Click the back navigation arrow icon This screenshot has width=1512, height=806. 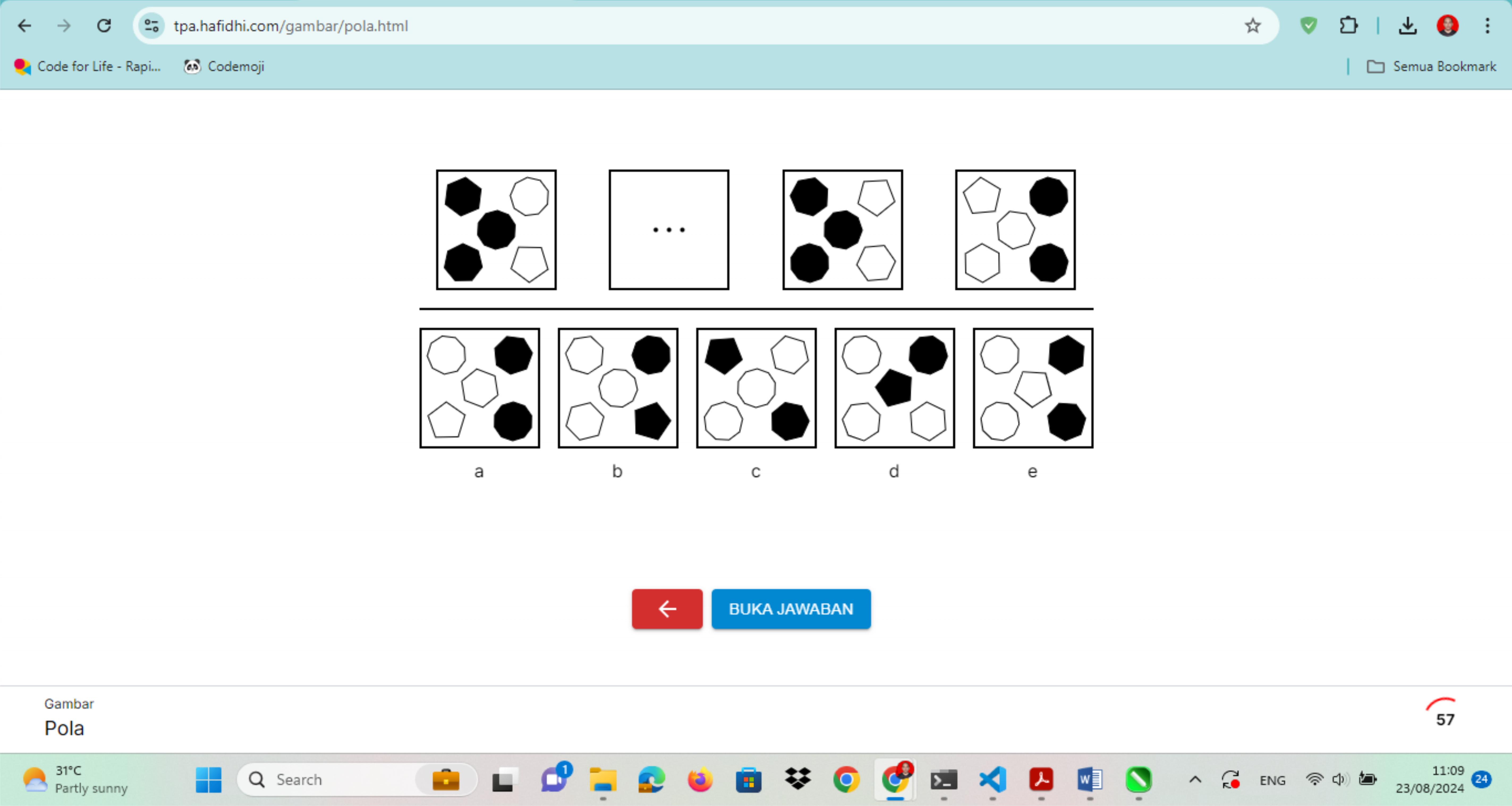(25, 26)
